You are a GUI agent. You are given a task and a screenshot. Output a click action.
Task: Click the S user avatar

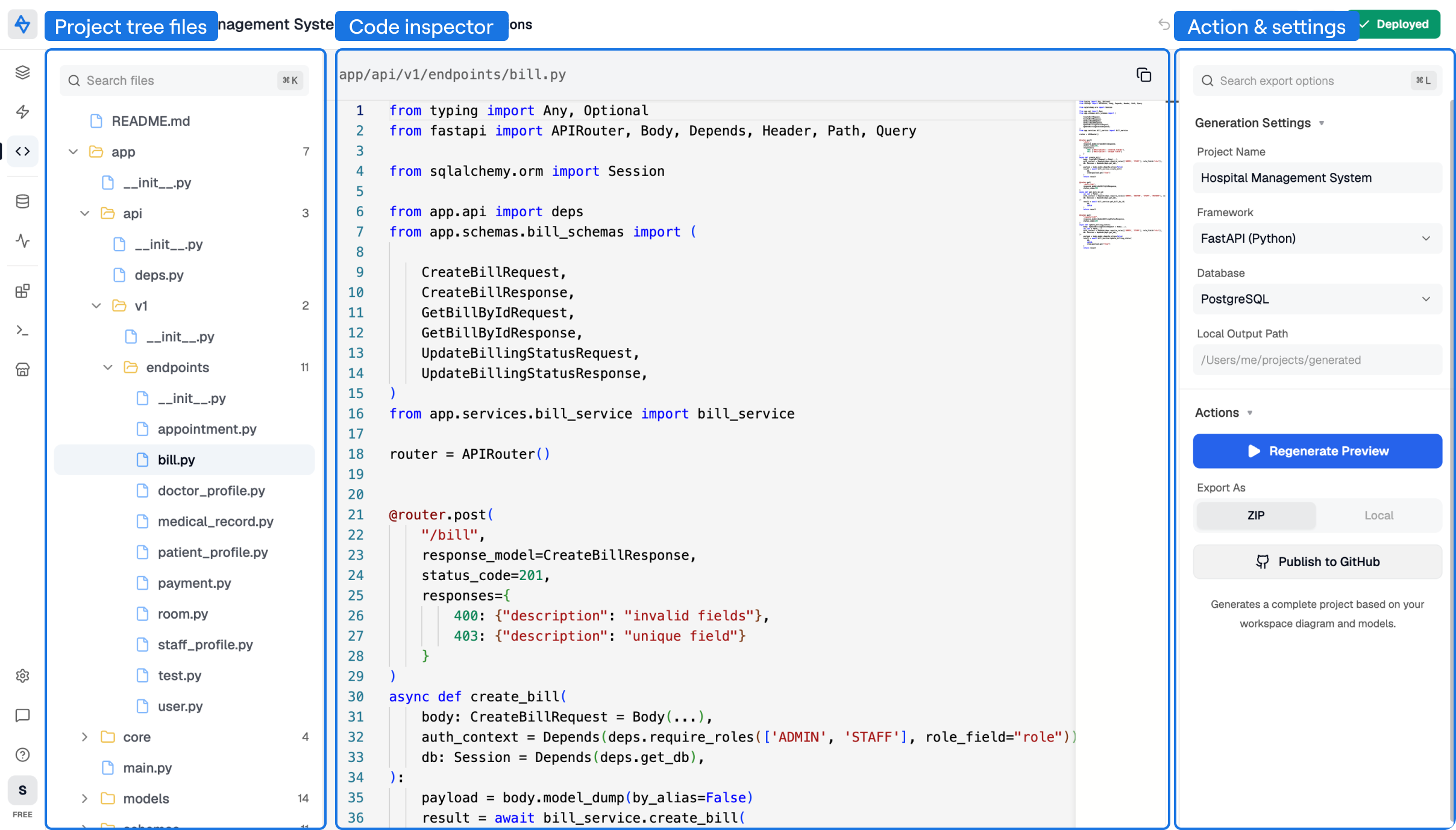(x=22, y=790)
